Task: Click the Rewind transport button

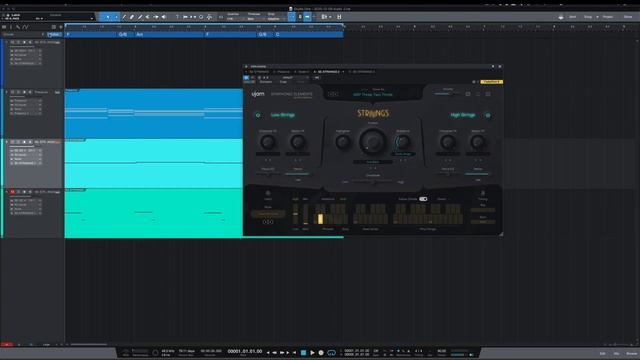Action: pyautogui.click(x=274, y=353)
